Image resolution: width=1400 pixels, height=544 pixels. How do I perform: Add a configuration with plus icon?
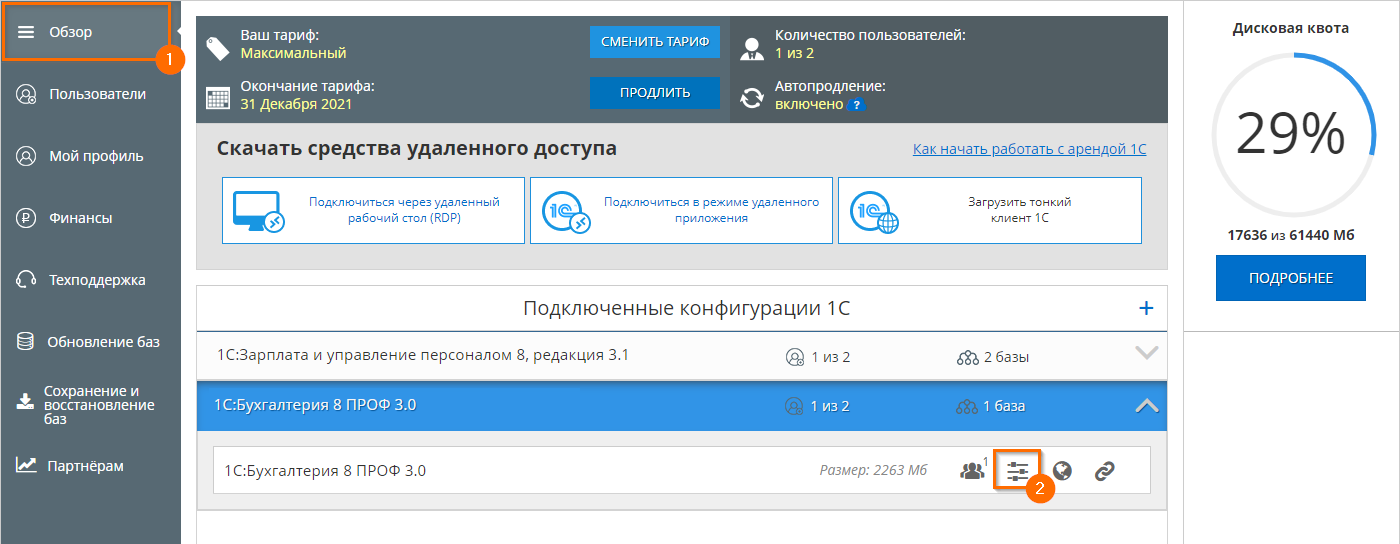1146,308
